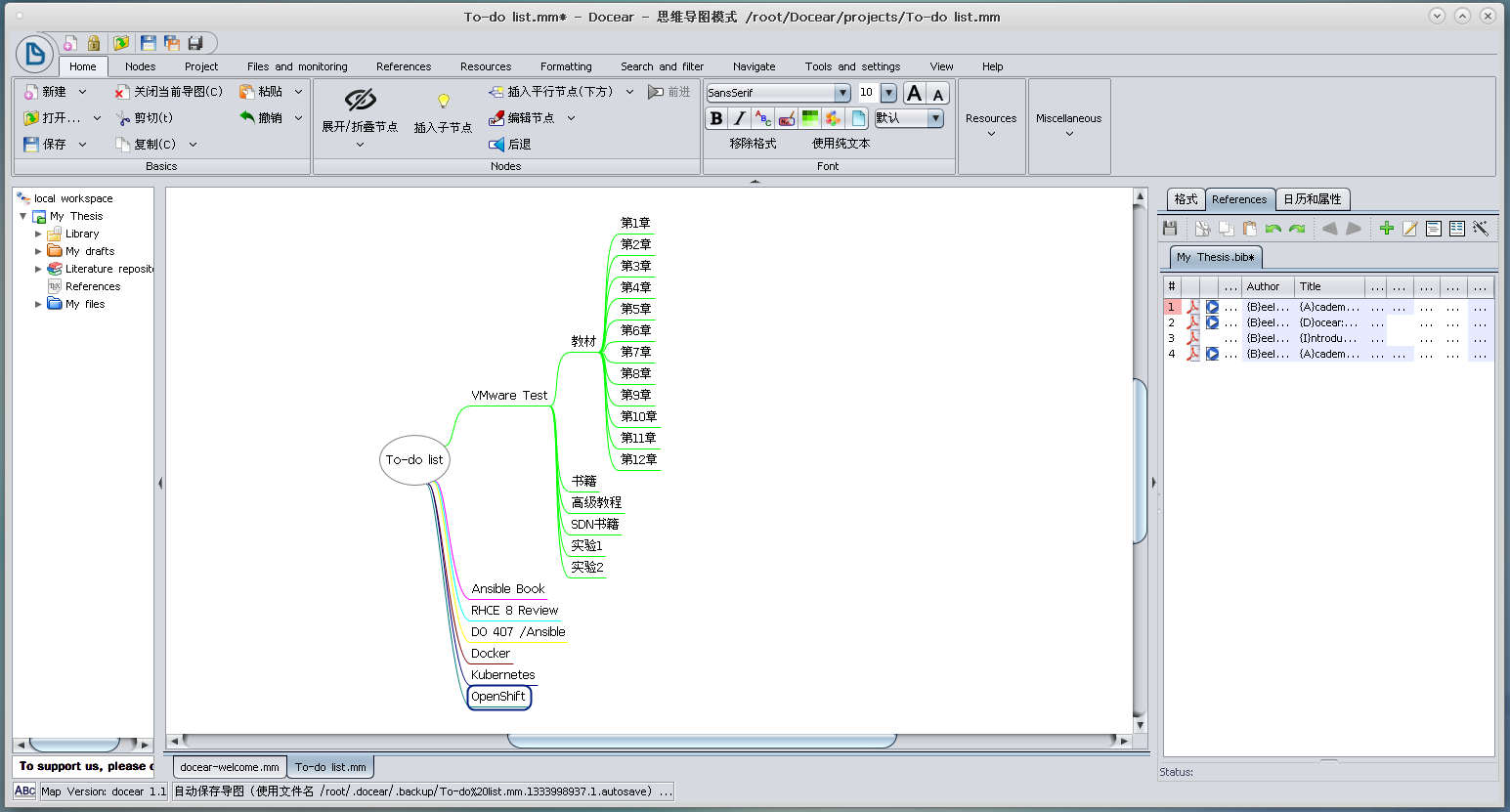This screenshot has width=1510, height=812.
Task: Click 编辑节点 button
Action: point(521,117)
